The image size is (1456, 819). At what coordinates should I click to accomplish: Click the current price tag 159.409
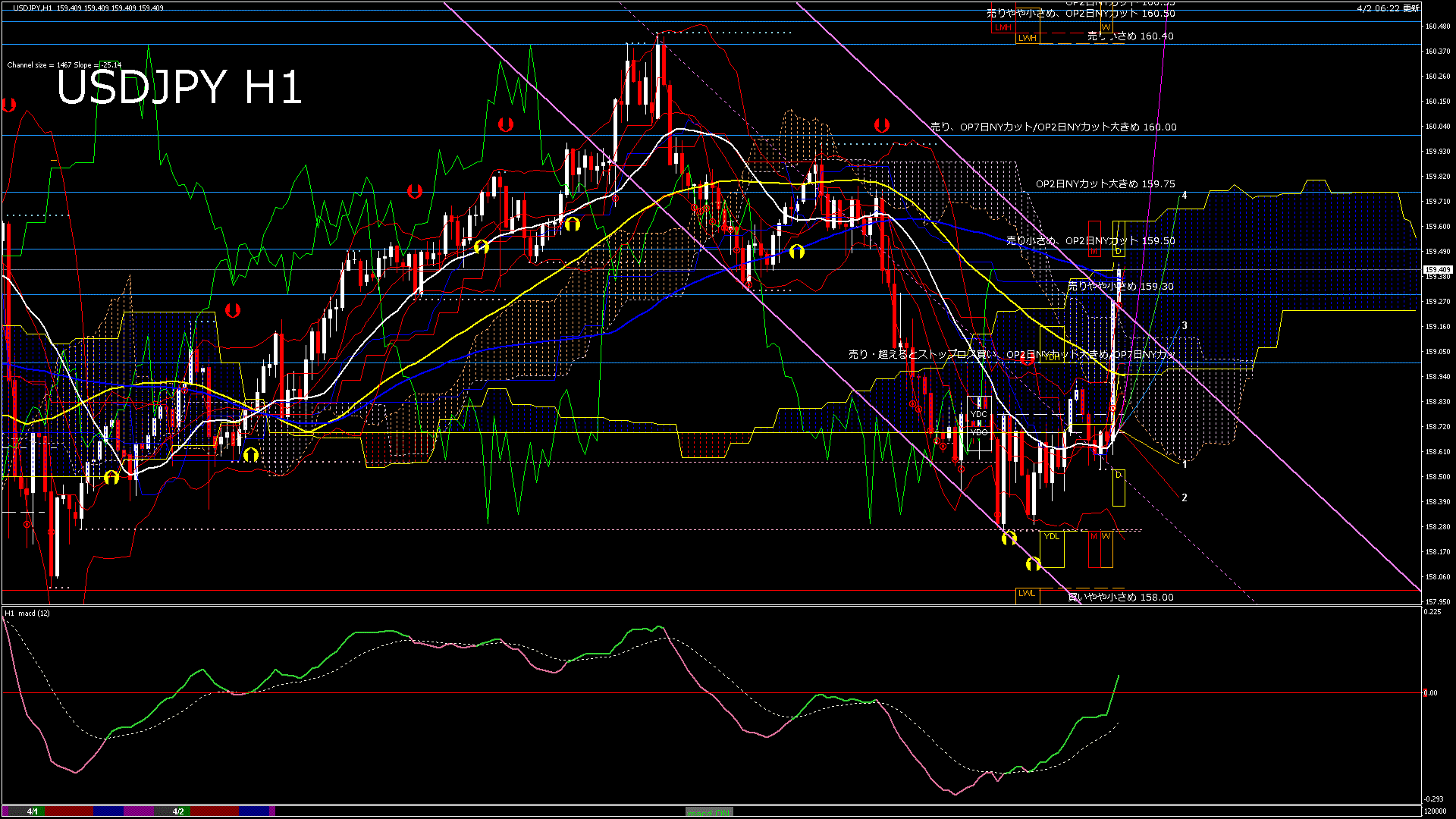[1438, 270]
